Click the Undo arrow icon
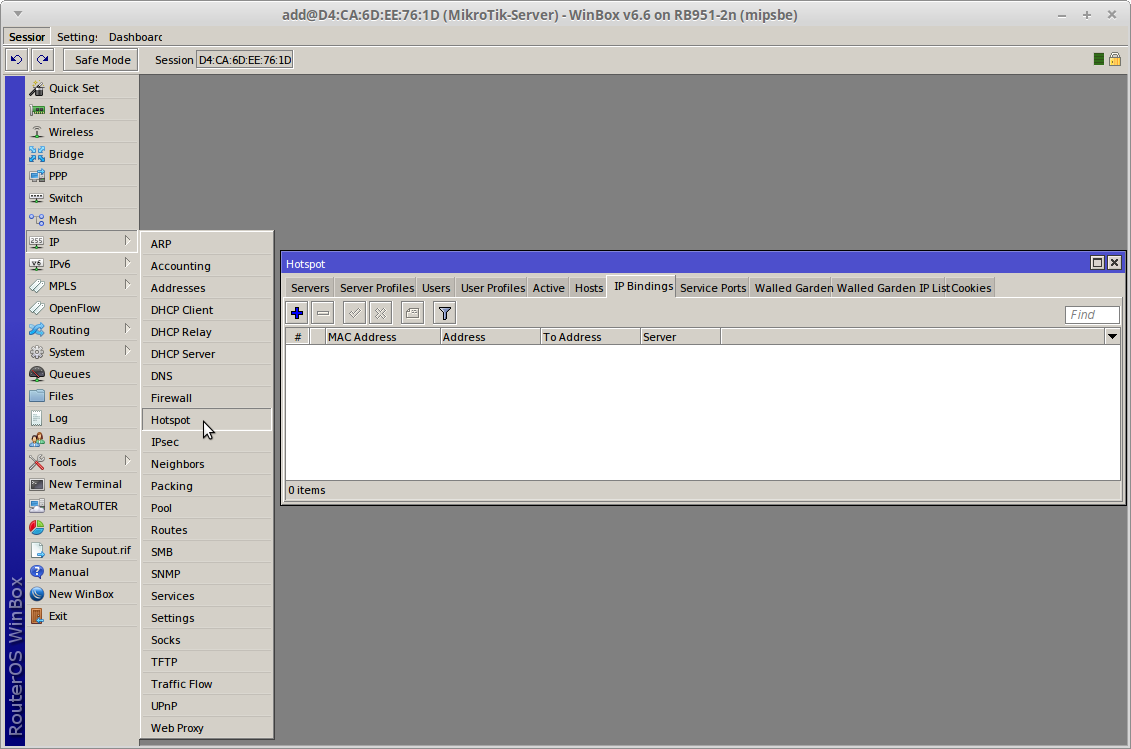This screenshot has width=1131, height=749. click(x=17, y=60)
